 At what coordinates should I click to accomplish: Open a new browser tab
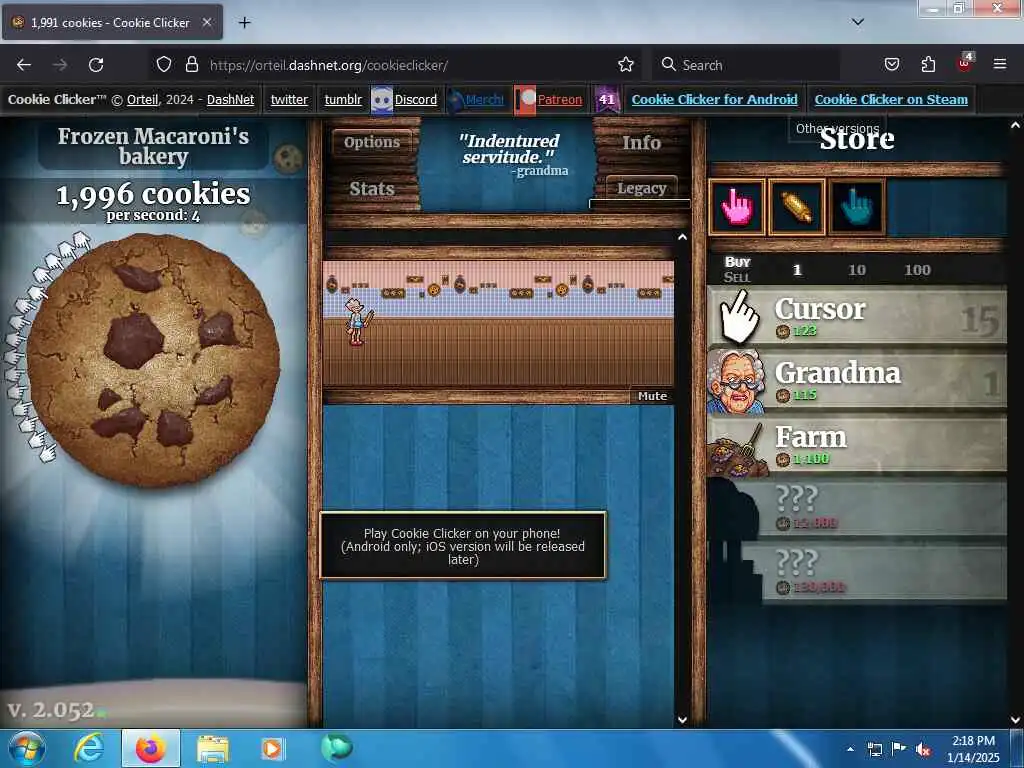[244, 23]
